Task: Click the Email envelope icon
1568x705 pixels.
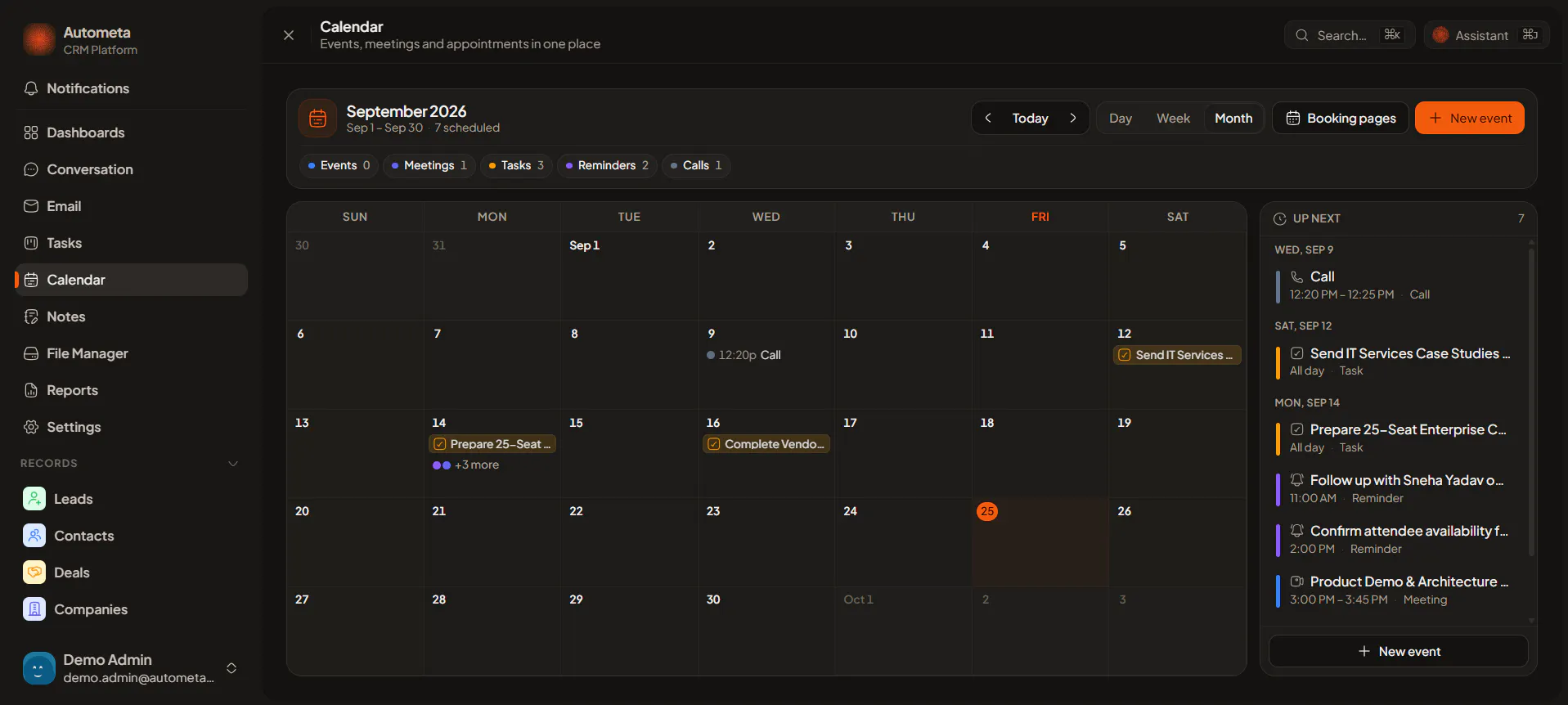Action: pos(31,206)
